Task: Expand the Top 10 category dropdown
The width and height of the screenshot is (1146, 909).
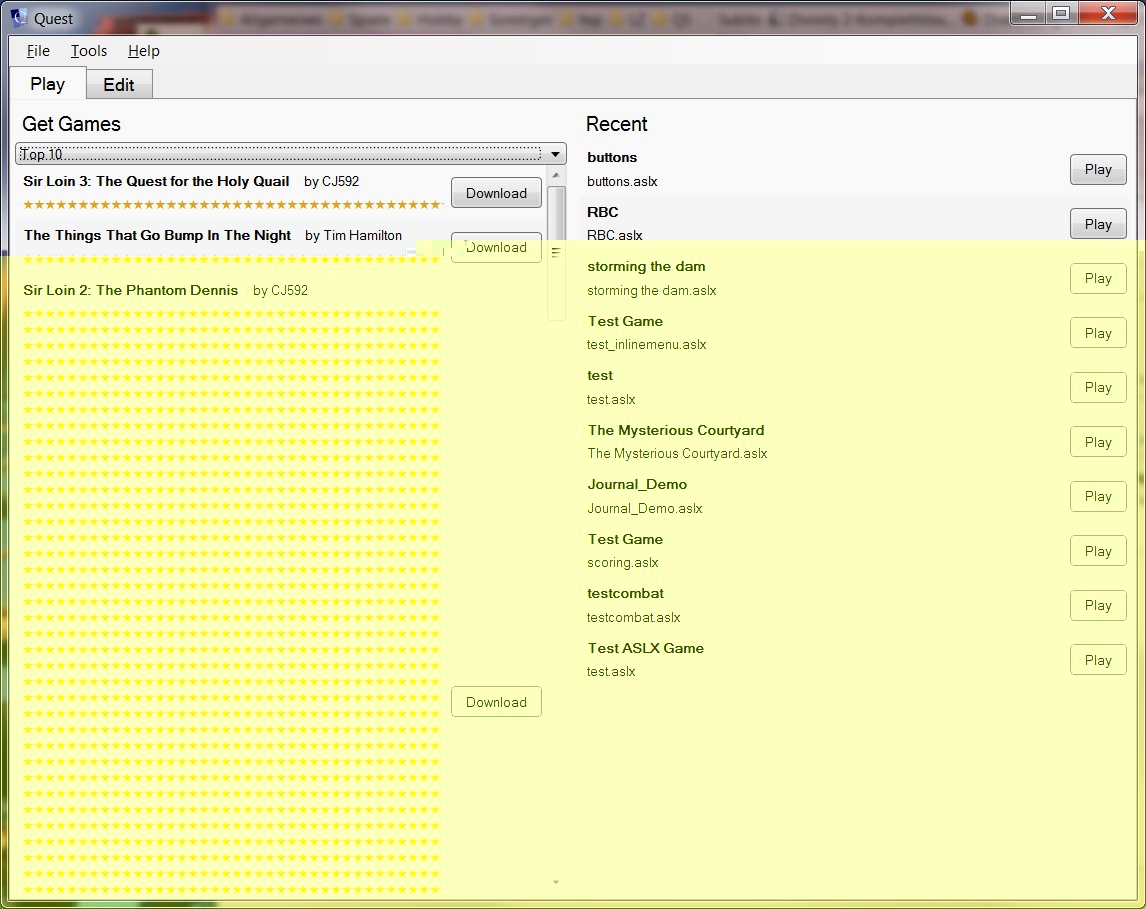Action: pos(555,154)
